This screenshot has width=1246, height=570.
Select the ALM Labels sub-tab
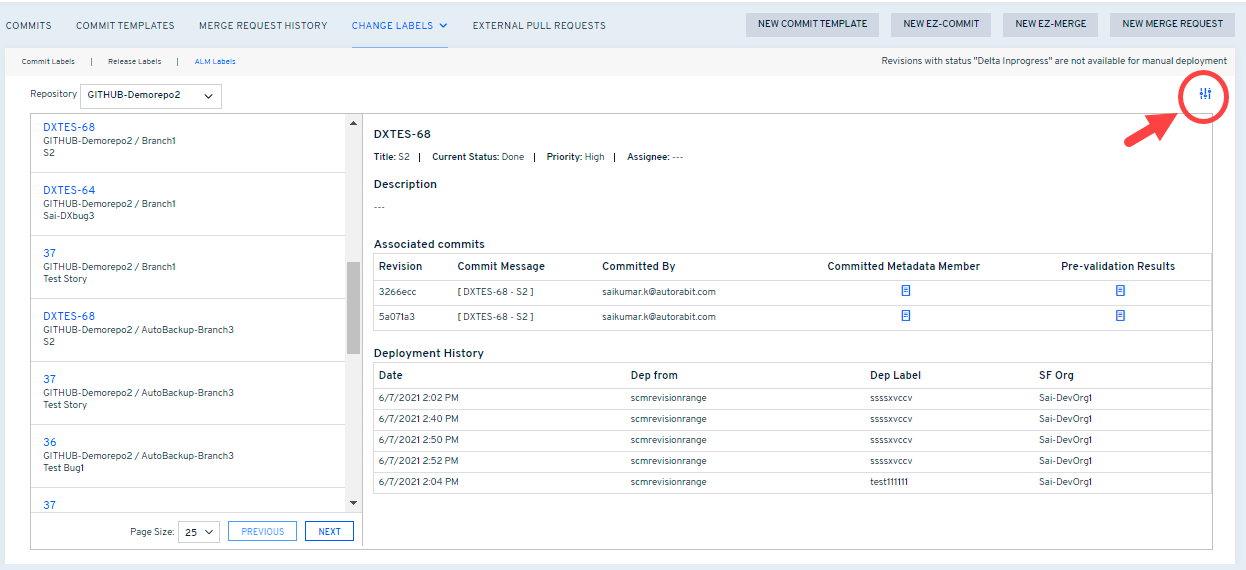pos(215,62)
